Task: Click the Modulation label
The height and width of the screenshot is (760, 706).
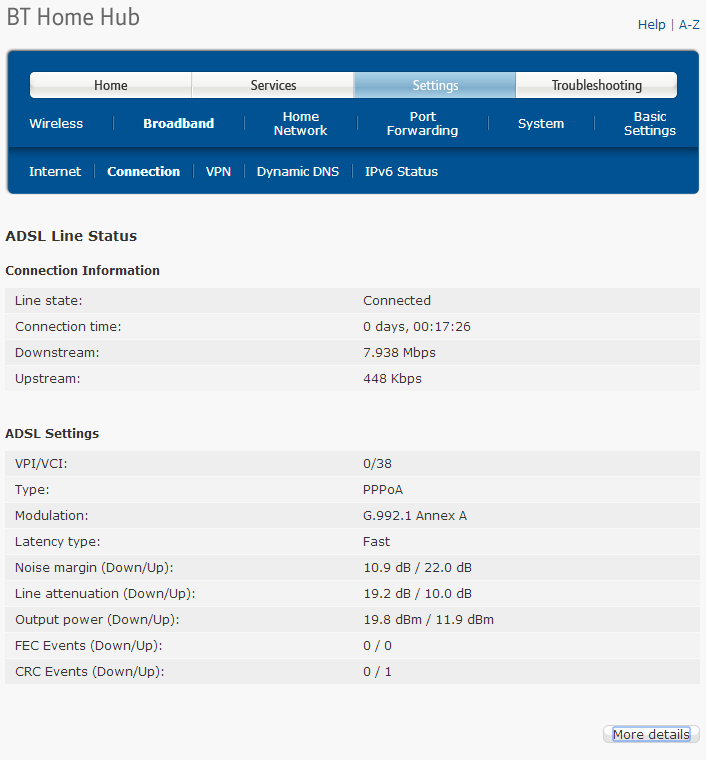Action: 51,516
